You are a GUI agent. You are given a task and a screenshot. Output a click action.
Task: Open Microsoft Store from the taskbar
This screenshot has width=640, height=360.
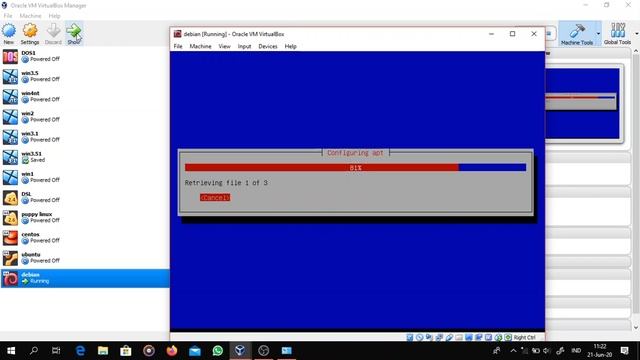(x=126, y=351)
